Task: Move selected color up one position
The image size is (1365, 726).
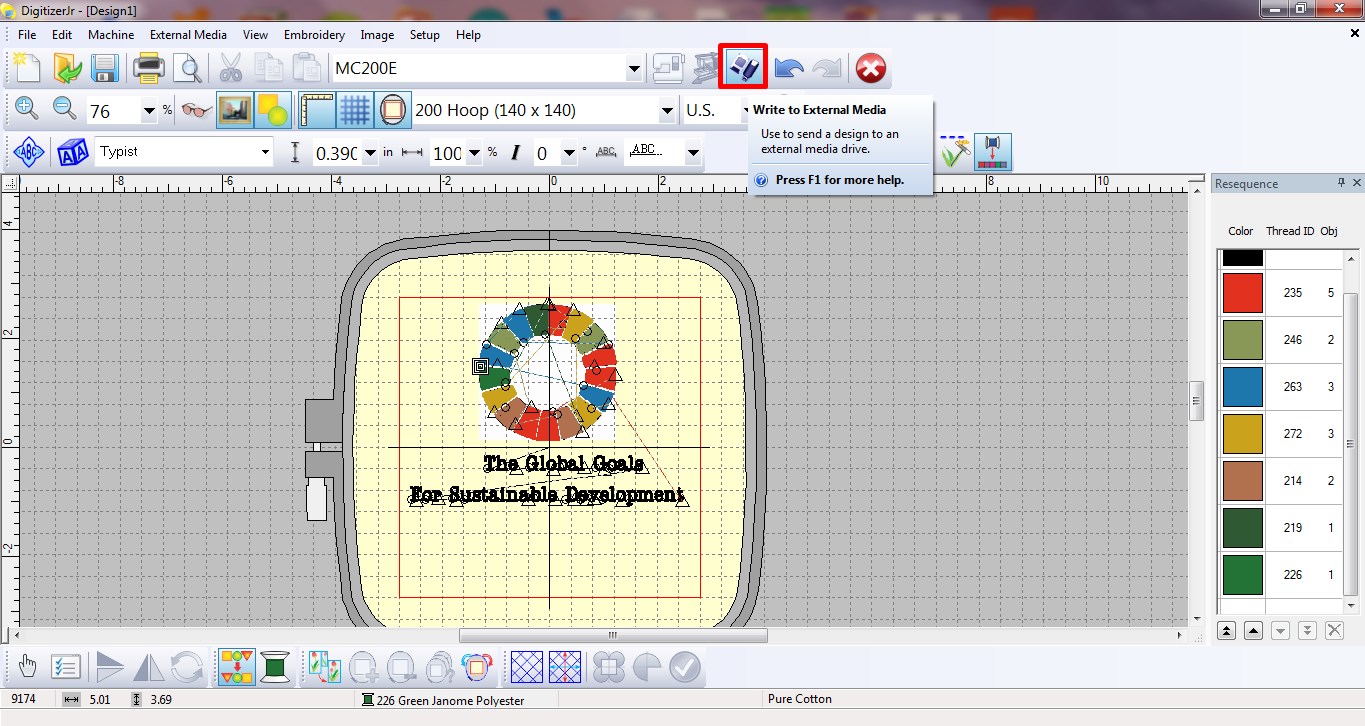Action: 1253,630
